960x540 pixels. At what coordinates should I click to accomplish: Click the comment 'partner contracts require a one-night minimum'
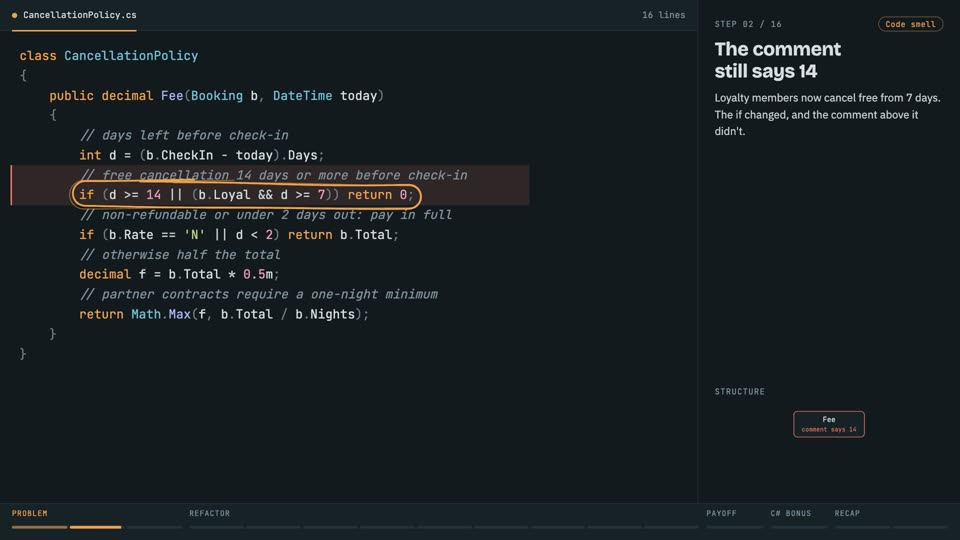[258, 294]
